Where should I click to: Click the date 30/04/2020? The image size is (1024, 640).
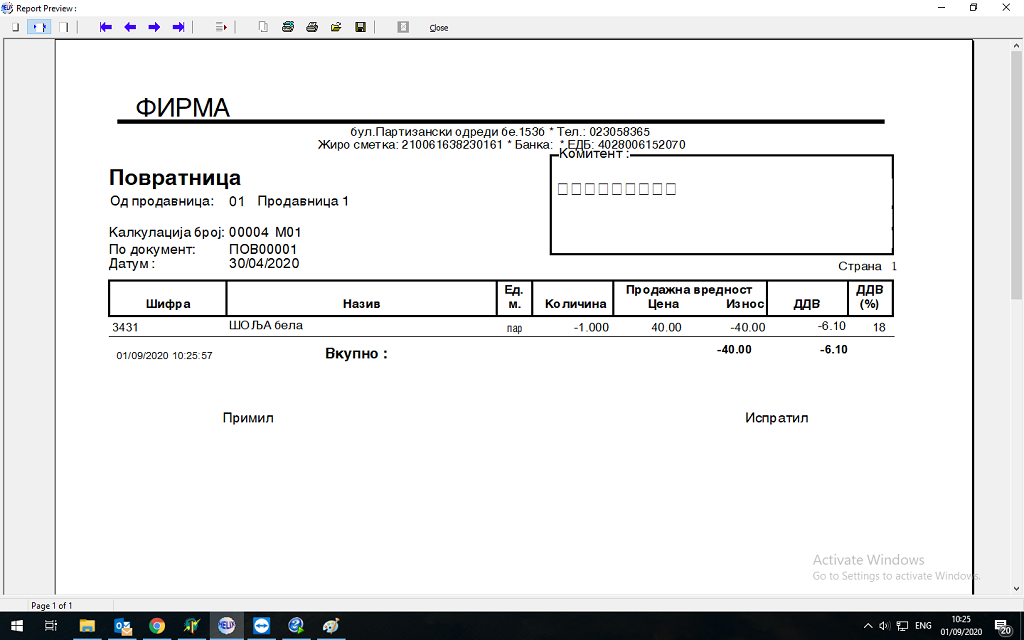264,264
